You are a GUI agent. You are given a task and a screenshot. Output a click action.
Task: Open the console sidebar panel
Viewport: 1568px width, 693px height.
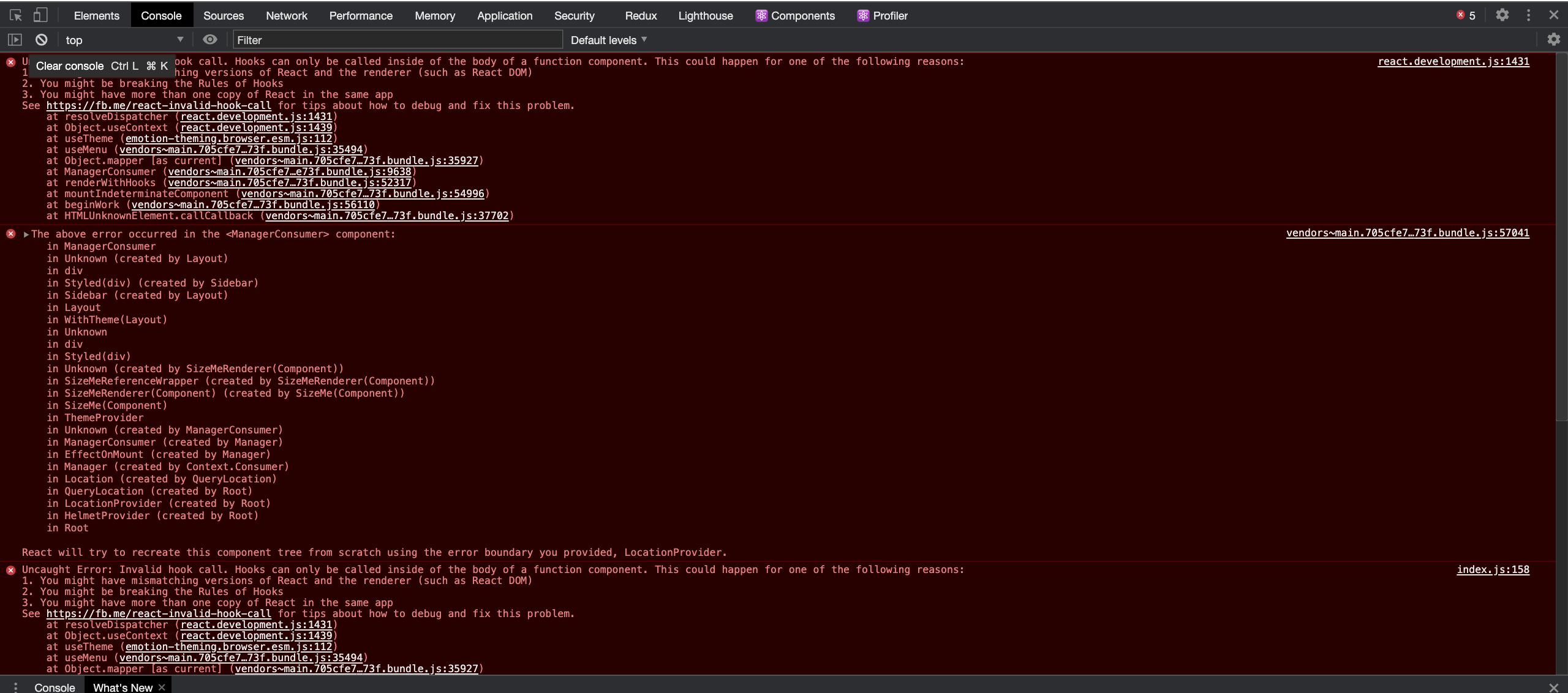click(x=15, y=39)
